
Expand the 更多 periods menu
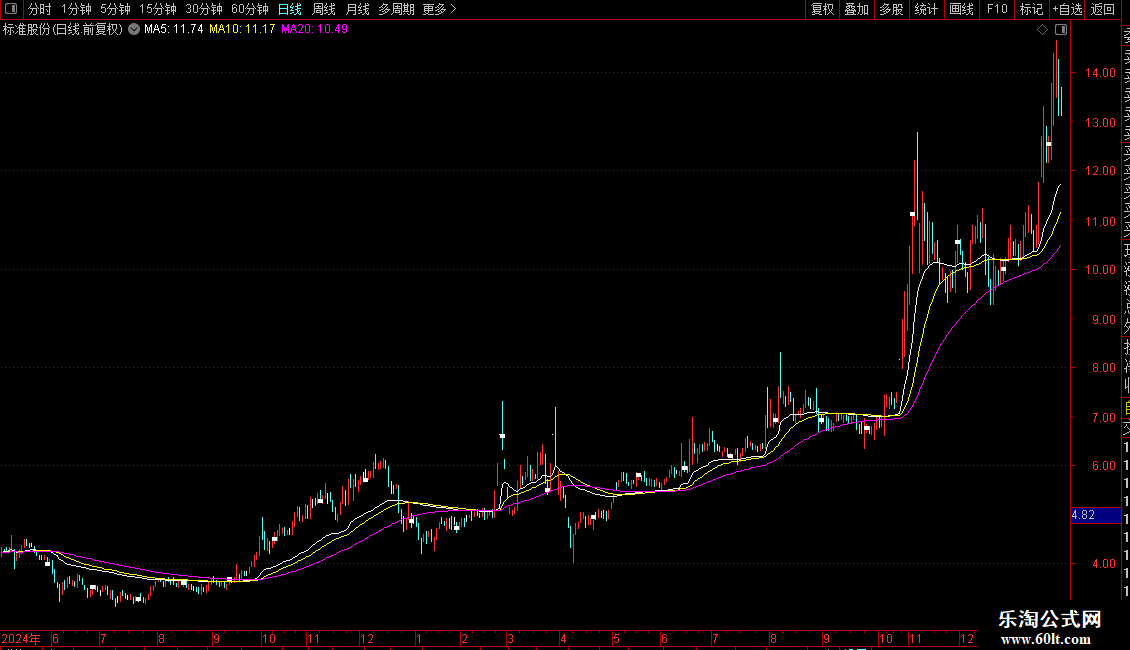440,9
